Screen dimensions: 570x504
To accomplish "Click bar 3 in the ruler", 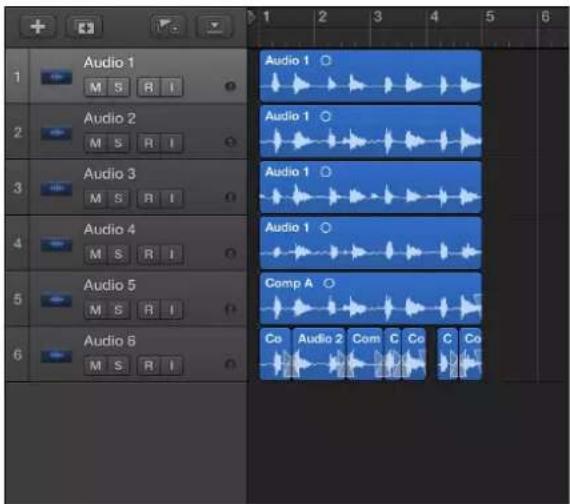I will [378, 17].
